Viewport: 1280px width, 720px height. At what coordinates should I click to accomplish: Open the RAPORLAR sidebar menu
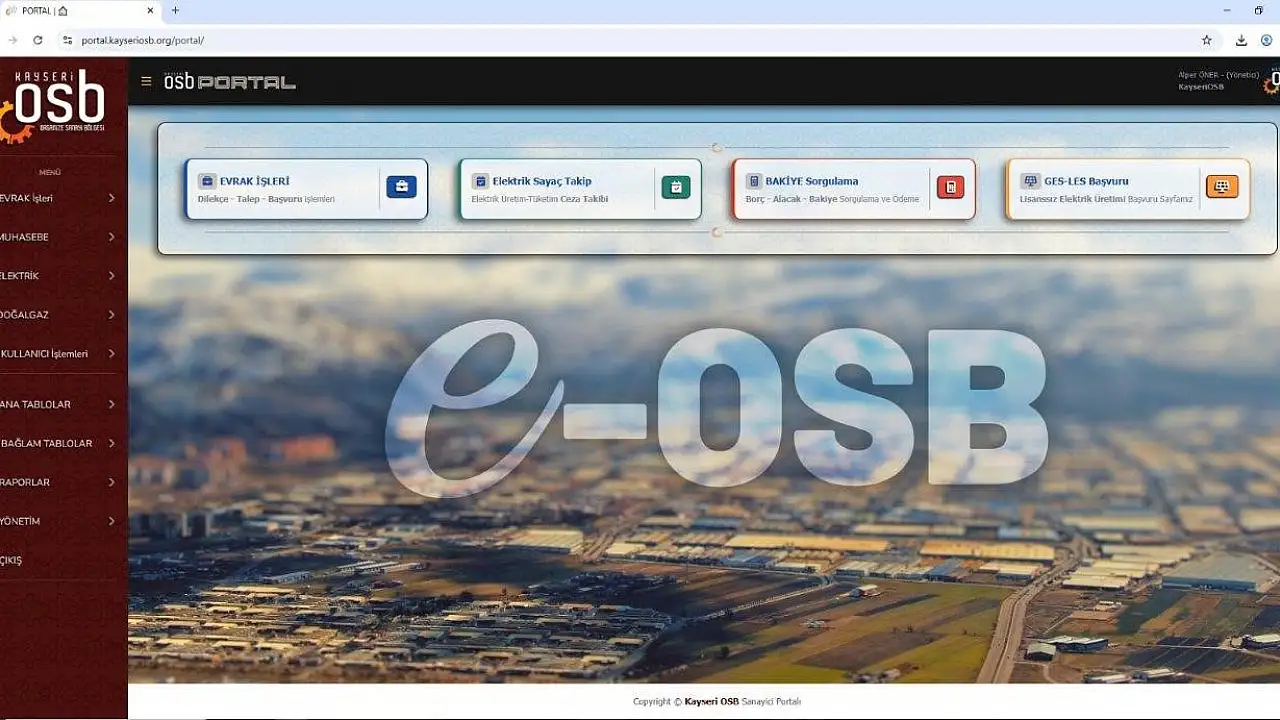pos(27,482)
